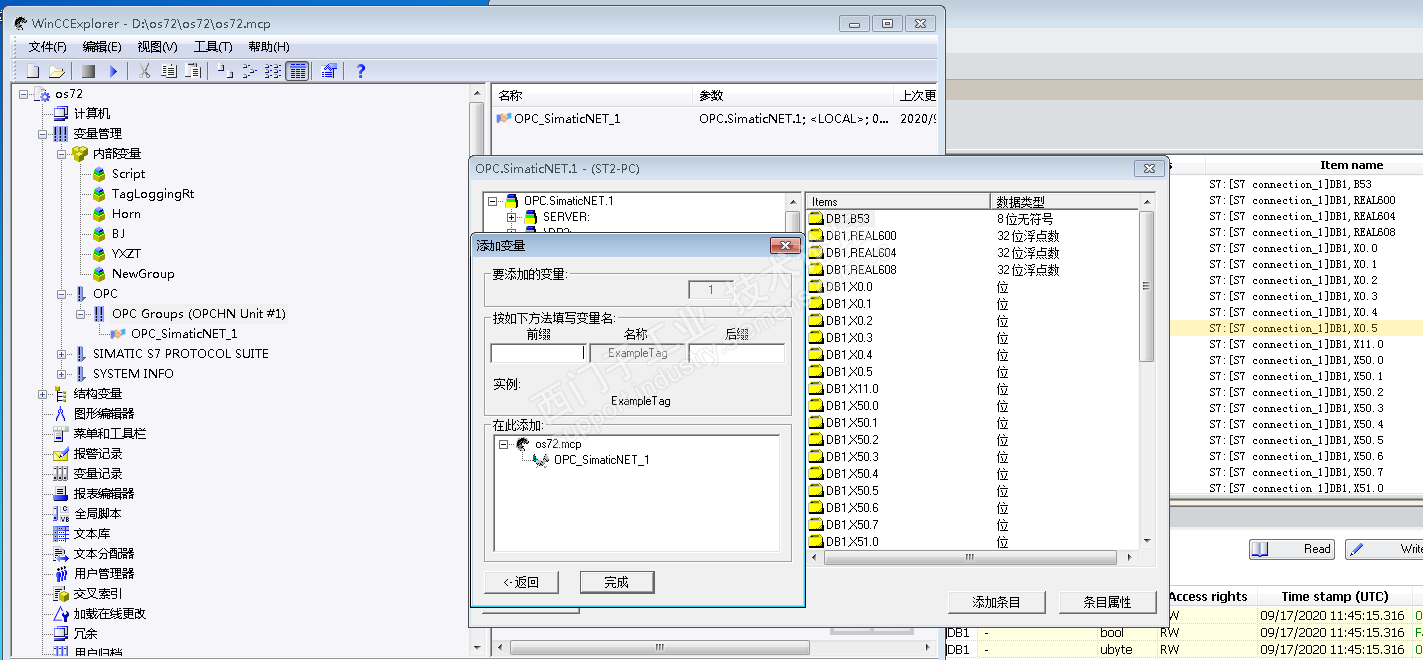The height and width of the screenshot is (660, 1423).
Task: Click the <-返回 button
Action: (x=521, y=582)
